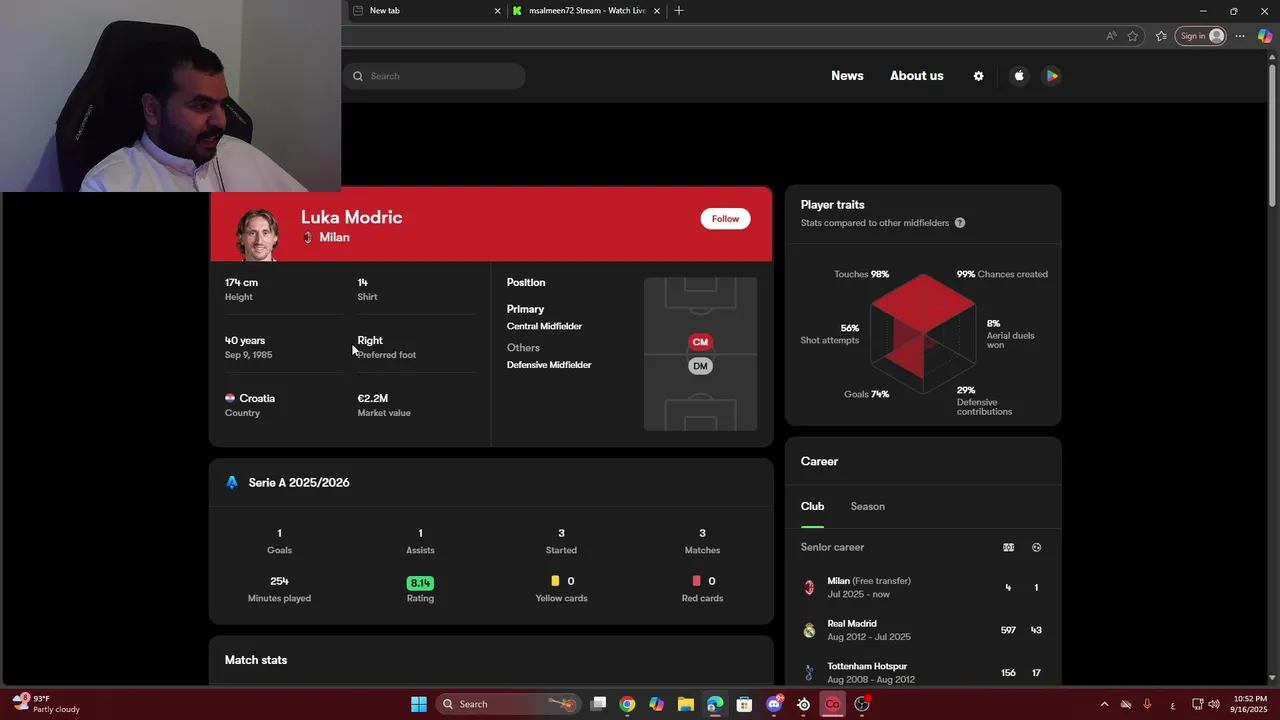
Task: Click the CM position badge on the pitch
Action: coord(700,342)
